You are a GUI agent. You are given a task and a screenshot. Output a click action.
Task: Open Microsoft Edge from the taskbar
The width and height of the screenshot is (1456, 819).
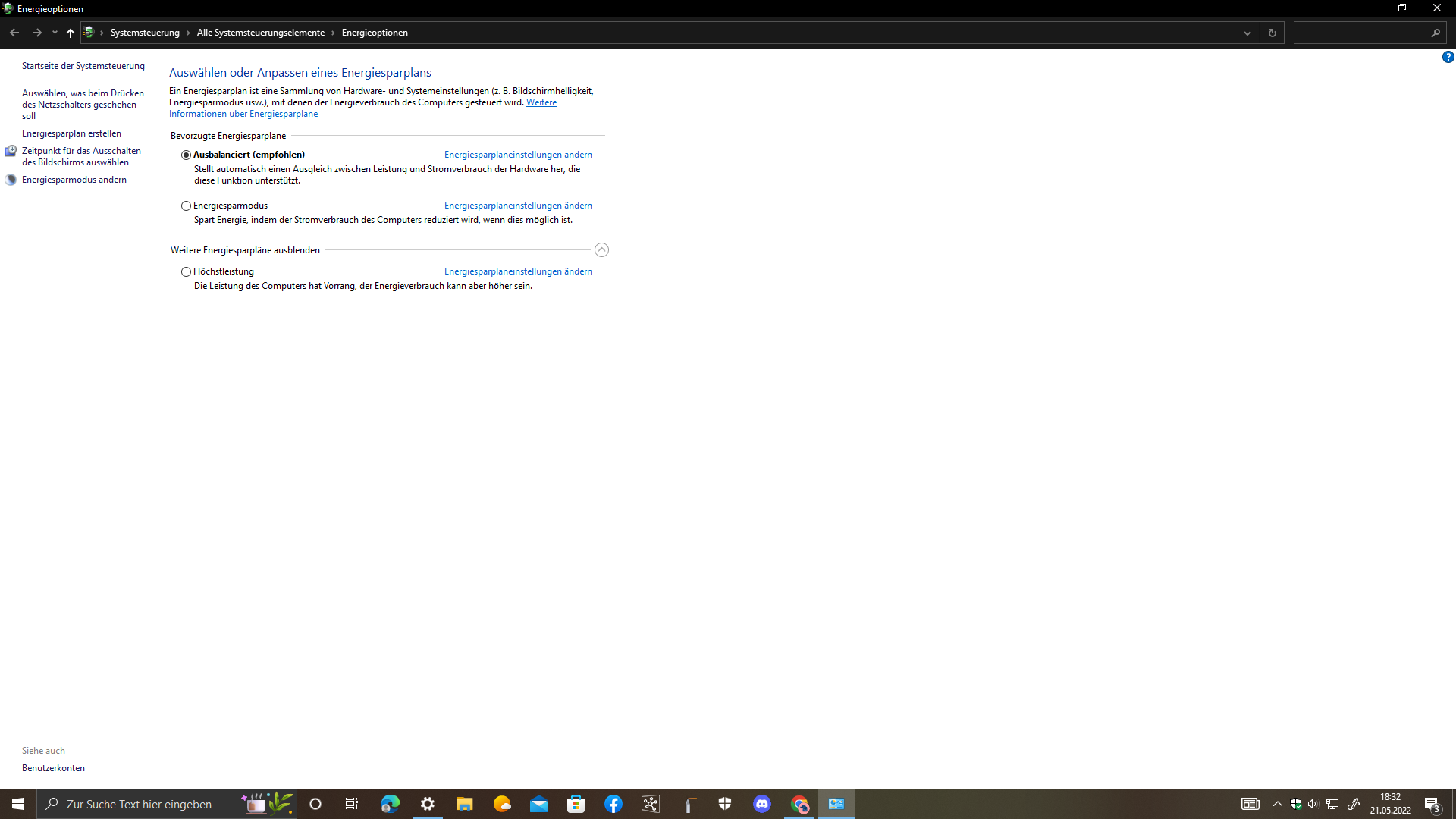391,804
